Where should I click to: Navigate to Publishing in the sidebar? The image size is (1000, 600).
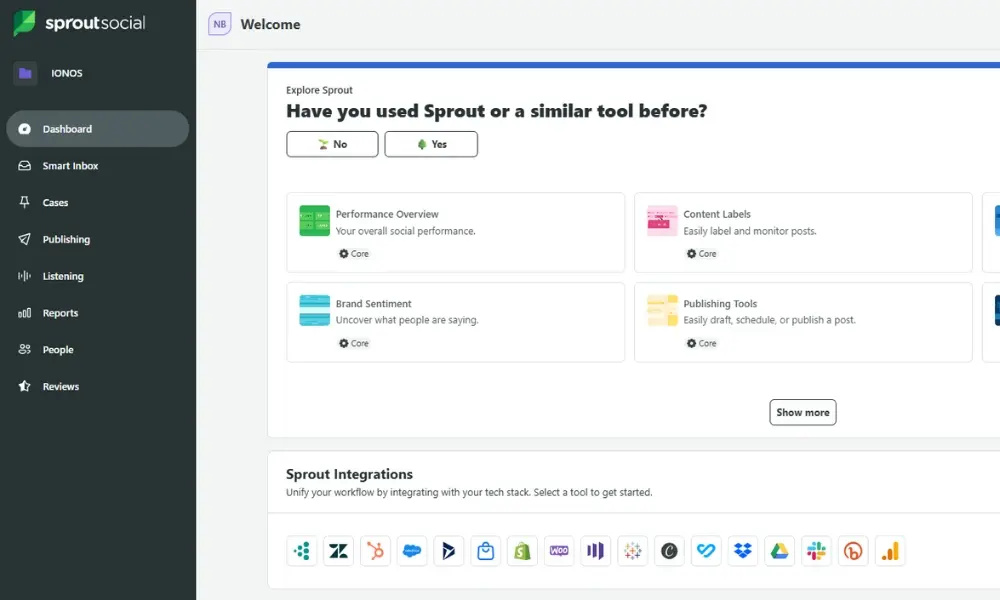pyautogui.click(x=66, y=240)
